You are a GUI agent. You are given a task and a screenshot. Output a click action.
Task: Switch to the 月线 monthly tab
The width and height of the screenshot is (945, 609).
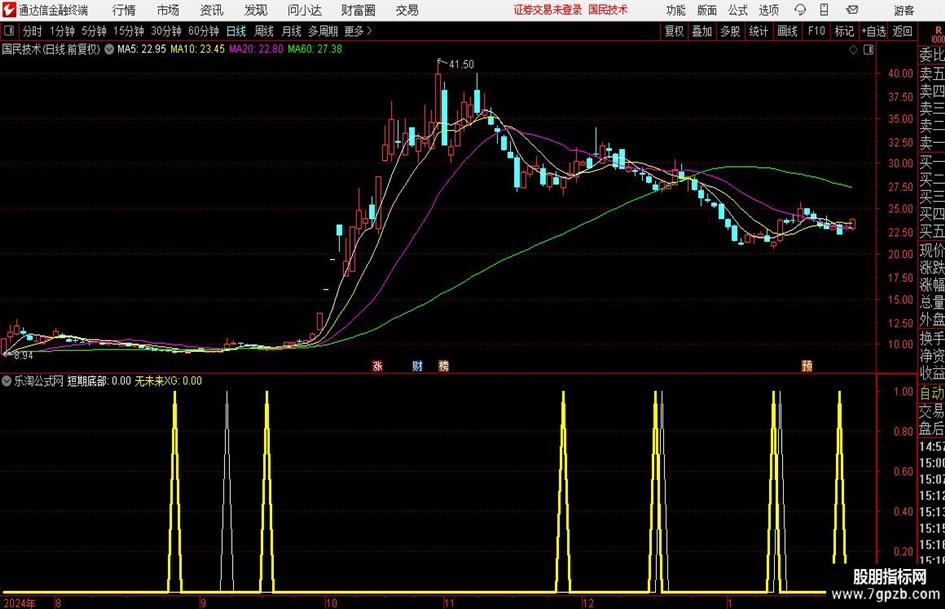(292, 31)
